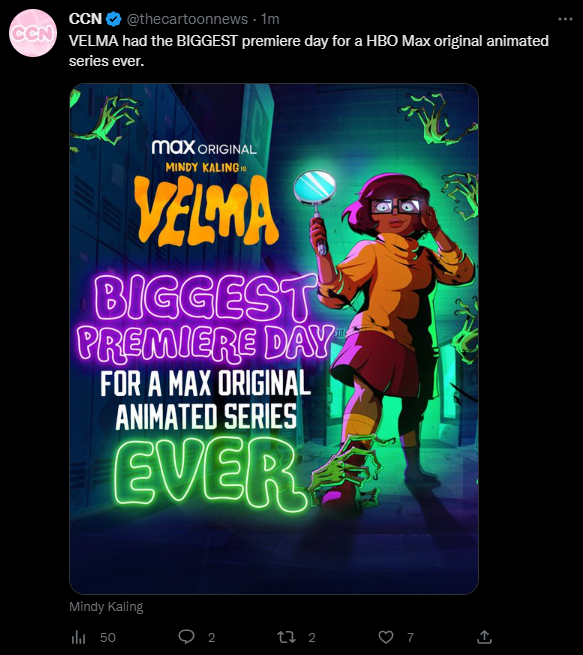
Task: Open the CCN profile avatar
Action: coord(33,33)
